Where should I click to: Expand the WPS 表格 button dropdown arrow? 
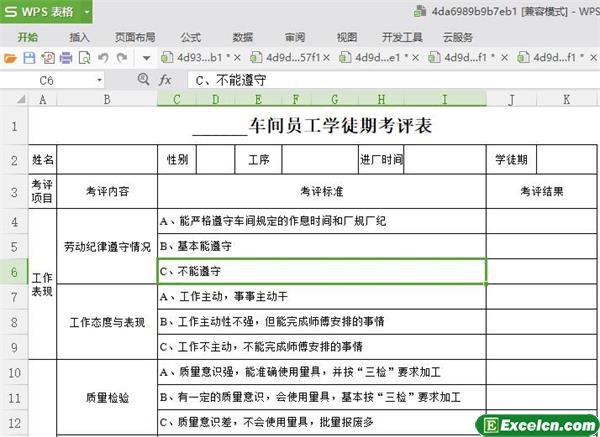click(87, 12)
